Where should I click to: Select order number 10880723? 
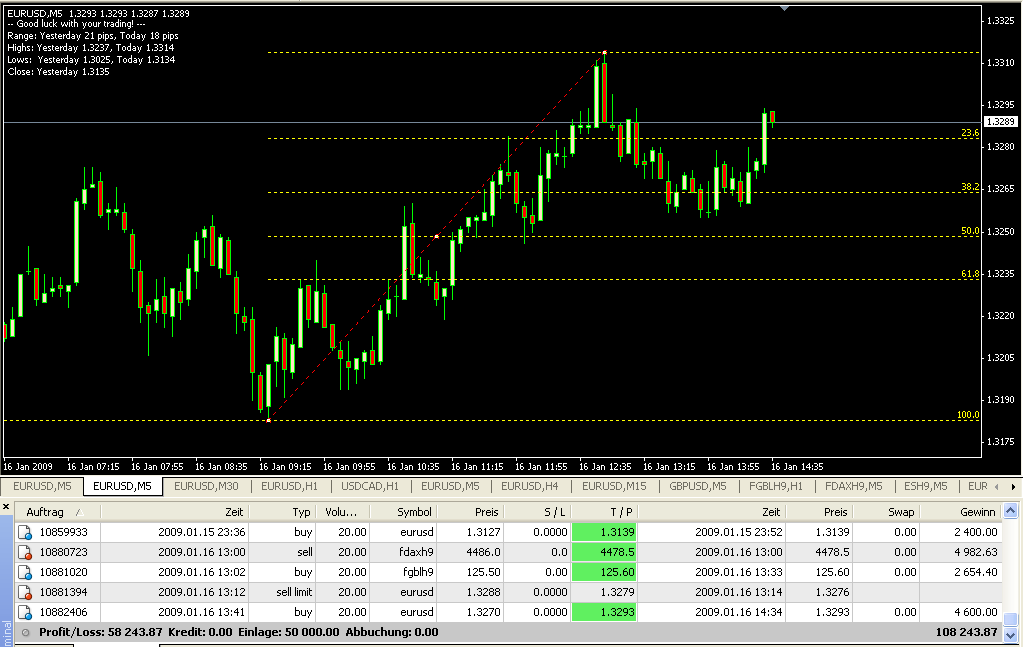pyautogui.click(x=63, y=552)
